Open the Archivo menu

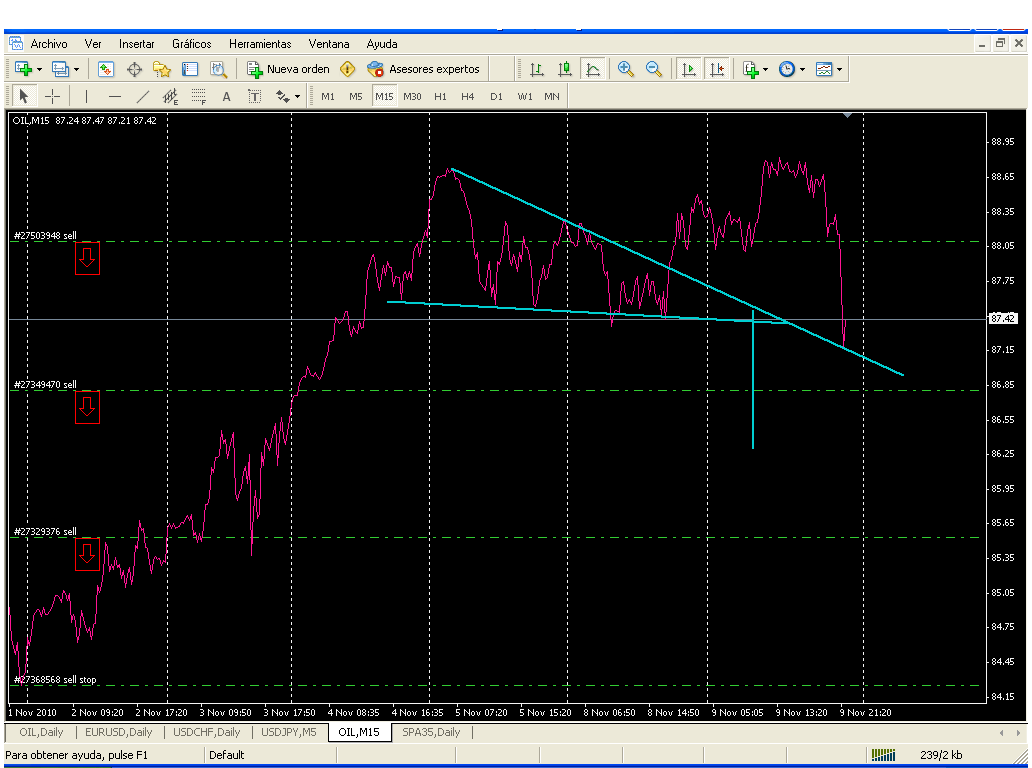coord(49,44)
